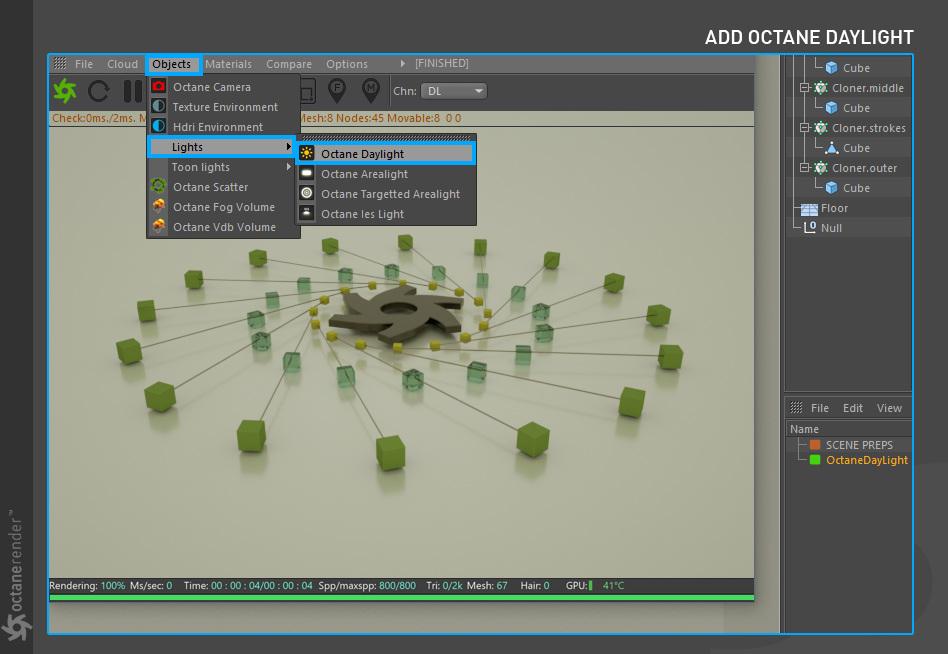Click the cube icon under Cloner.outer
Image resolution: width=948 pixels, height=654 pixels.
click(832, 187)
